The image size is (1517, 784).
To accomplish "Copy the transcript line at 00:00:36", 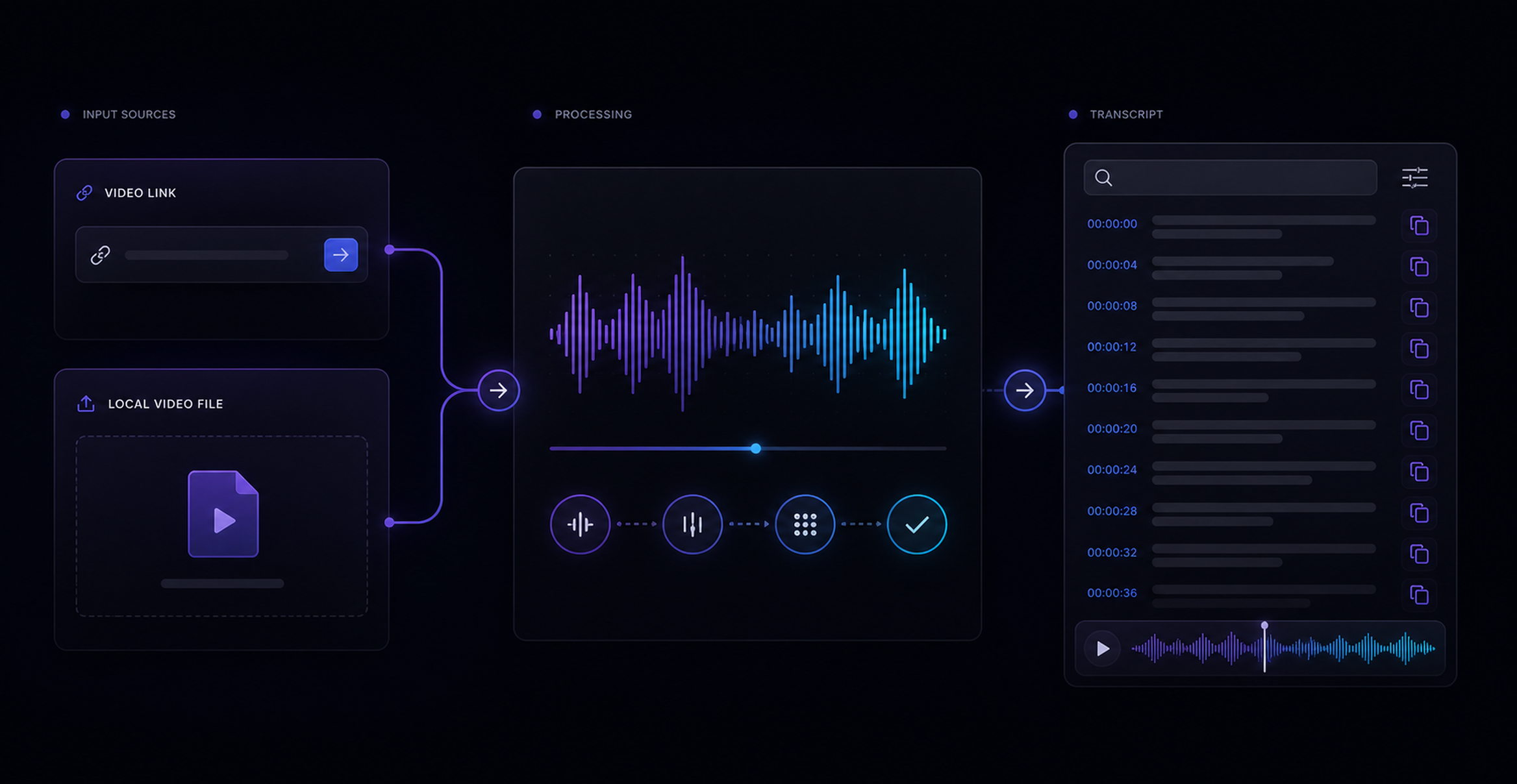I will (x=1419, y=594).
